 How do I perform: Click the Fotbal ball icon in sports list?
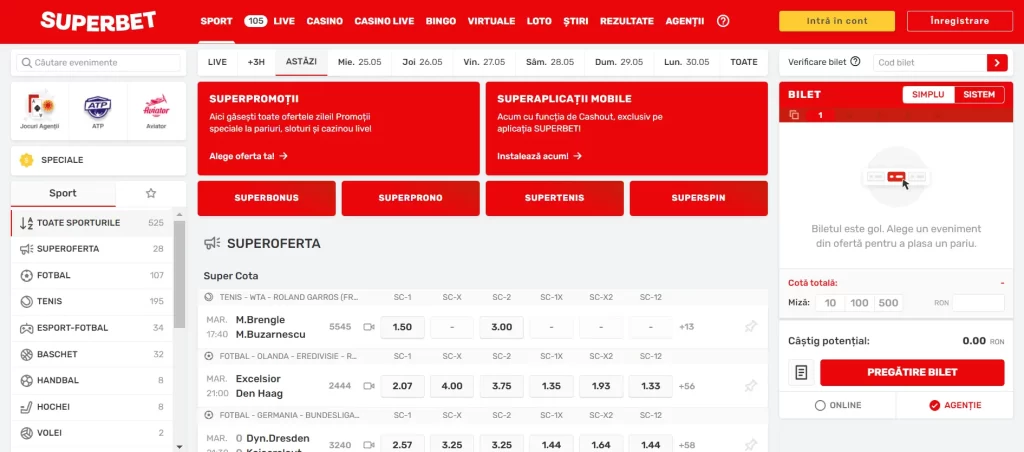click(x=26, y=276)
